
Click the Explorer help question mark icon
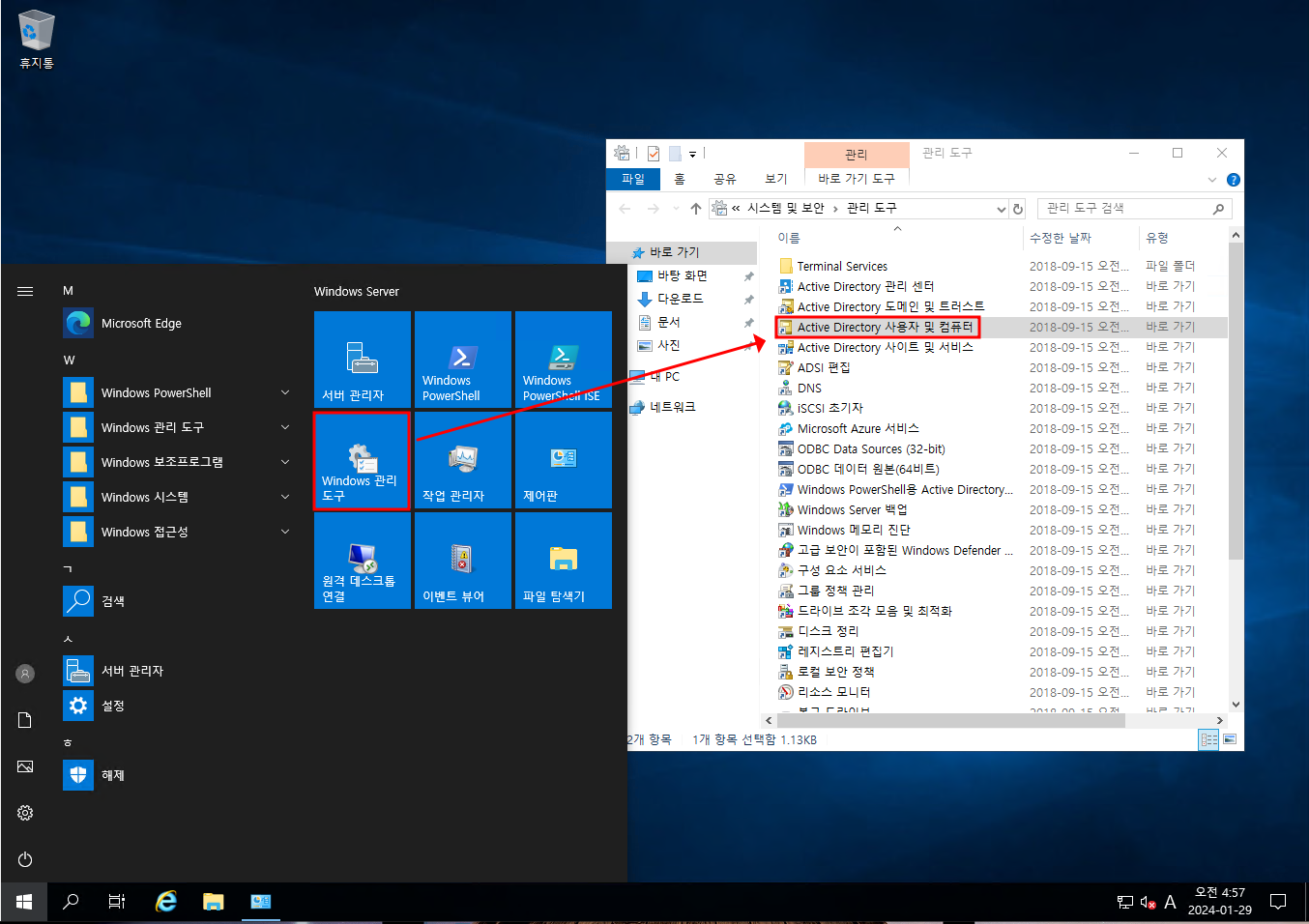click(x=1233, y=180)
